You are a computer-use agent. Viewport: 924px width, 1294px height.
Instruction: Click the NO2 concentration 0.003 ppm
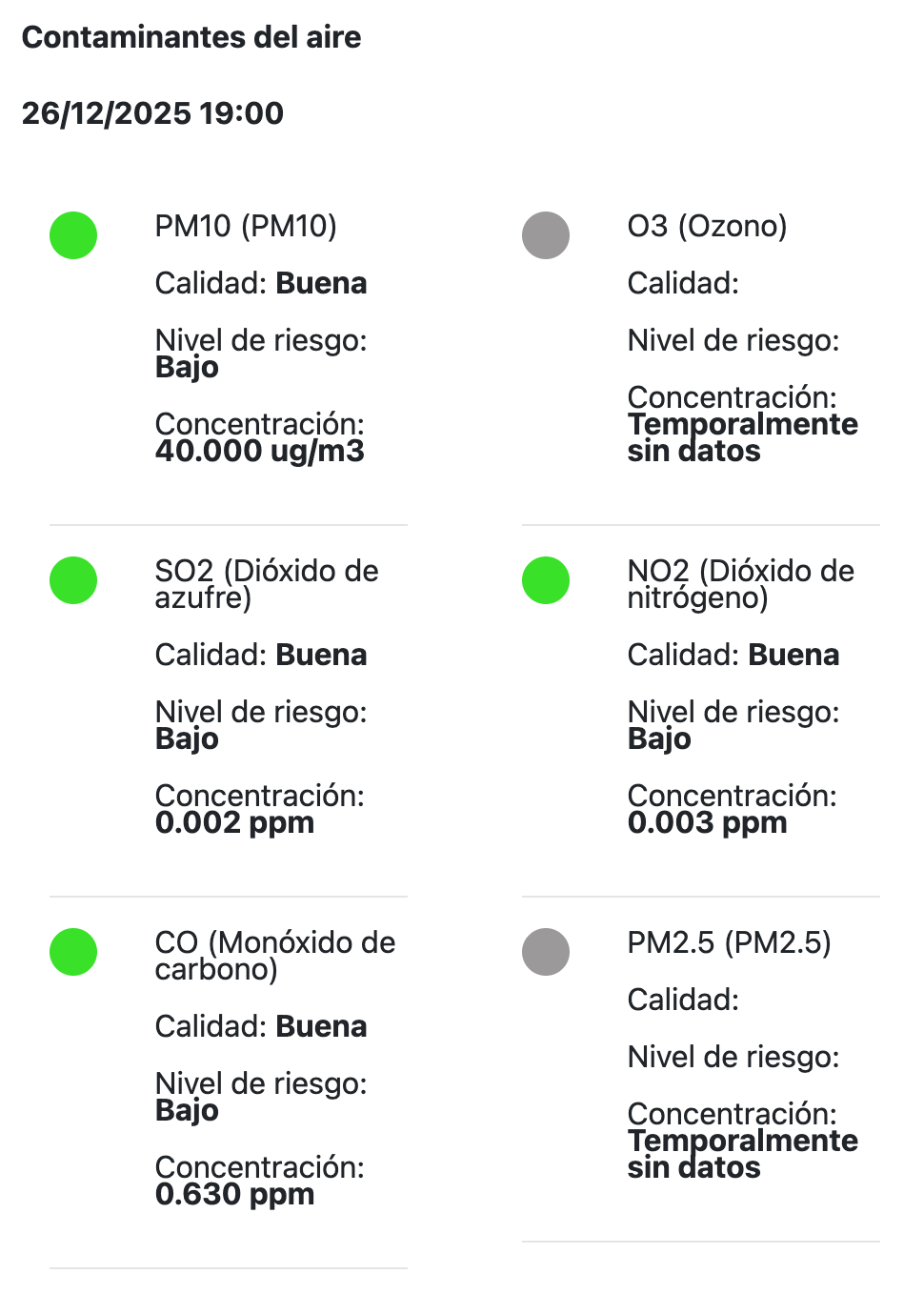point(707,822)
